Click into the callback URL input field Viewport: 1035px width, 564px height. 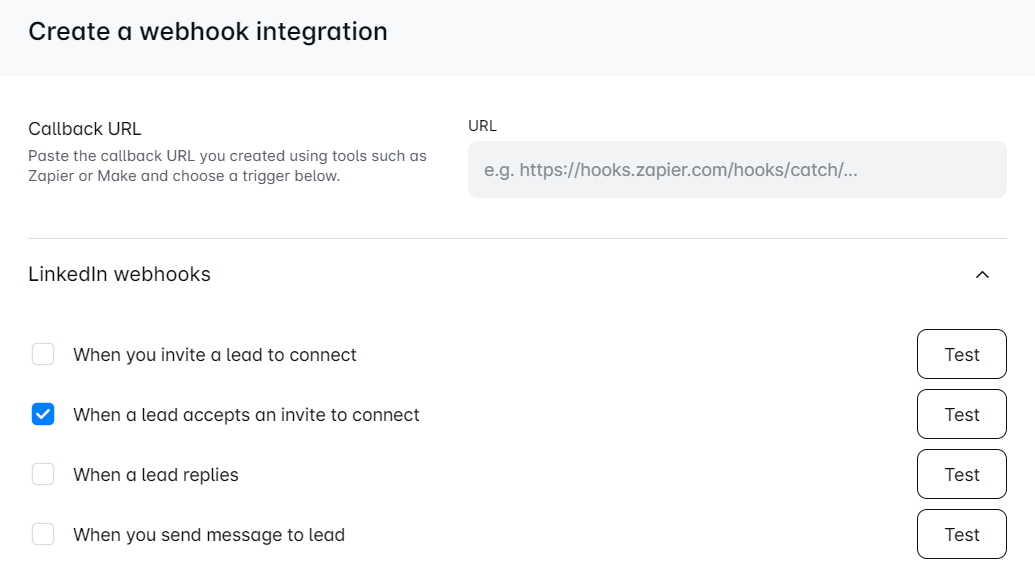point(737,170)
